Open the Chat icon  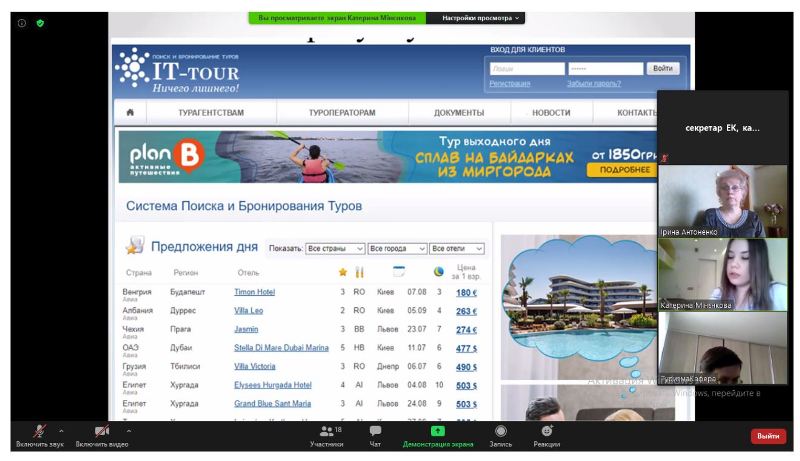coord(375,431)
